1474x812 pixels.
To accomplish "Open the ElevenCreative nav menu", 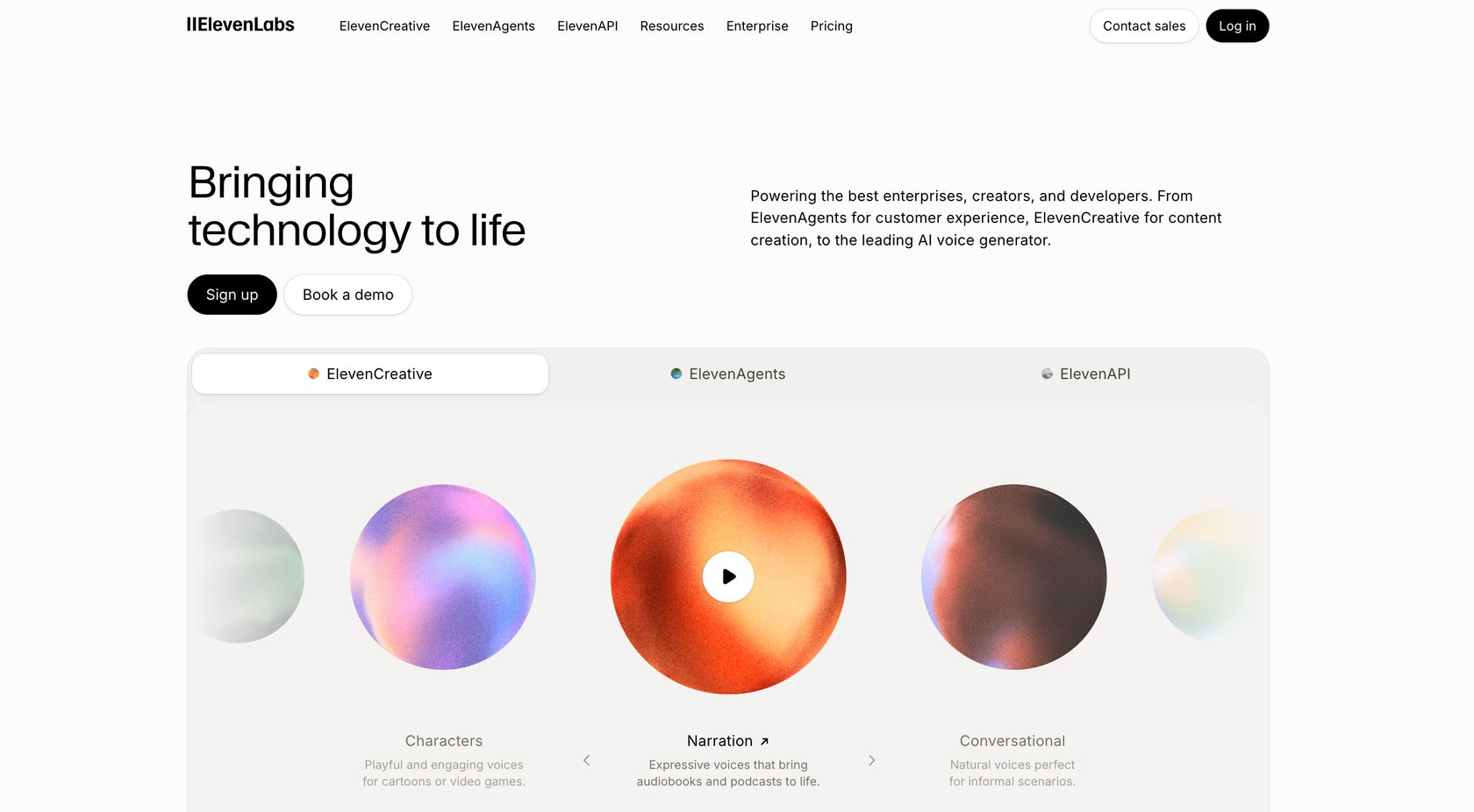I will pyautogui.click(x=384, y=26).
